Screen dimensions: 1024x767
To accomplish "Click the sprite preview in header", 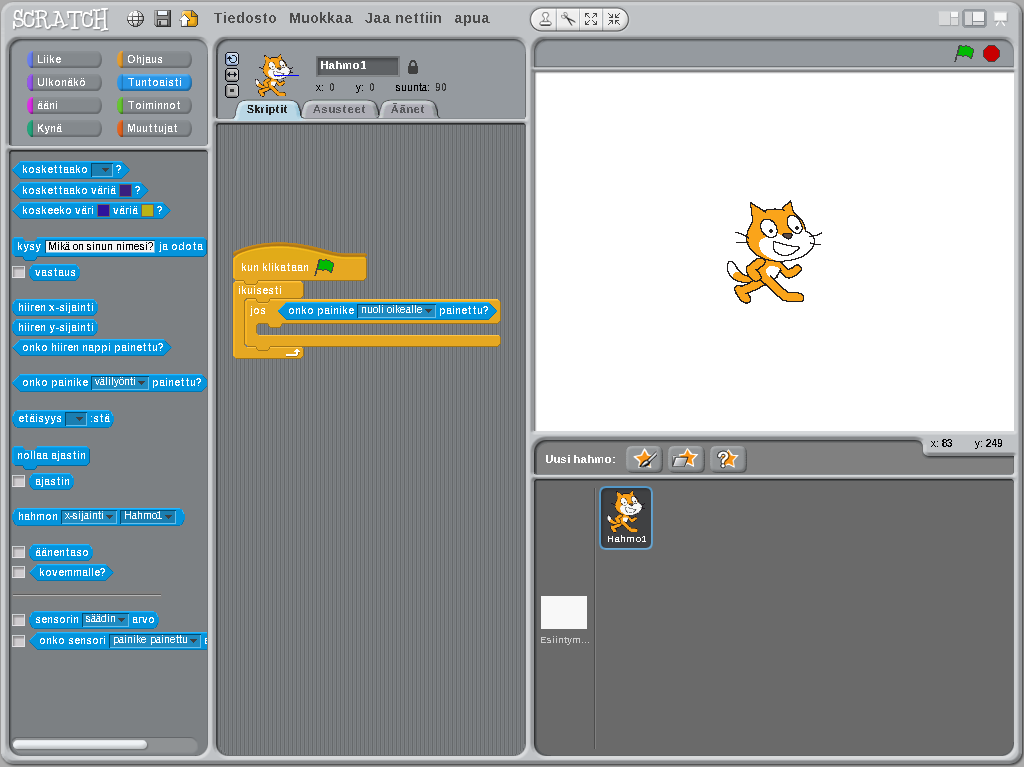I will coord(274,74).
